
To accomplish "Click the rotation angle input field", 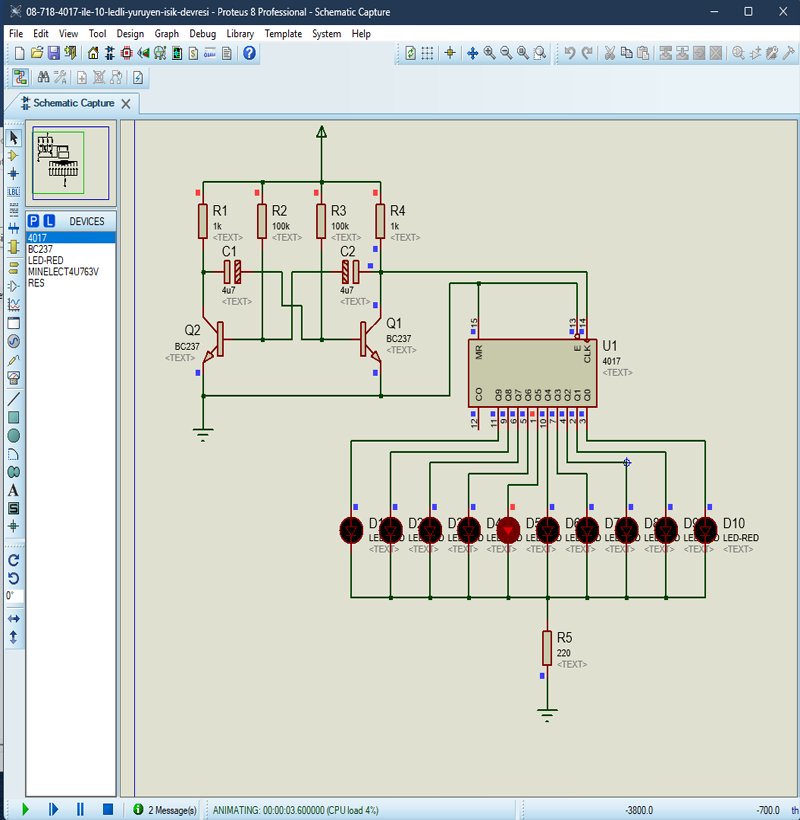I will pyautogui.click(x=14, y=596).
